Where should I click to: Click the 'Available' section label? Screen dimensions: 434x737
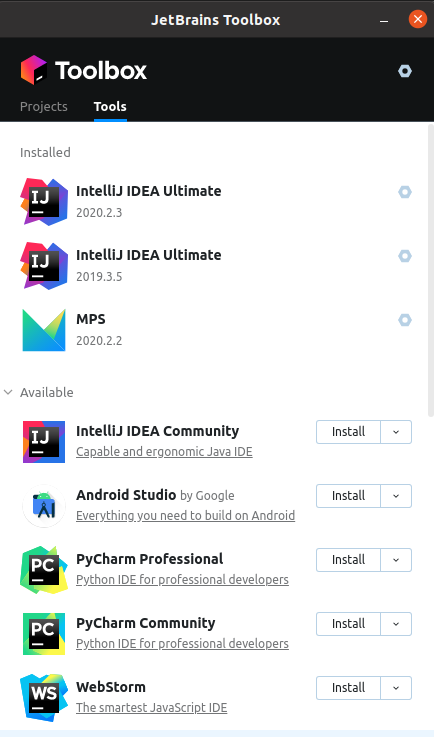47,392
